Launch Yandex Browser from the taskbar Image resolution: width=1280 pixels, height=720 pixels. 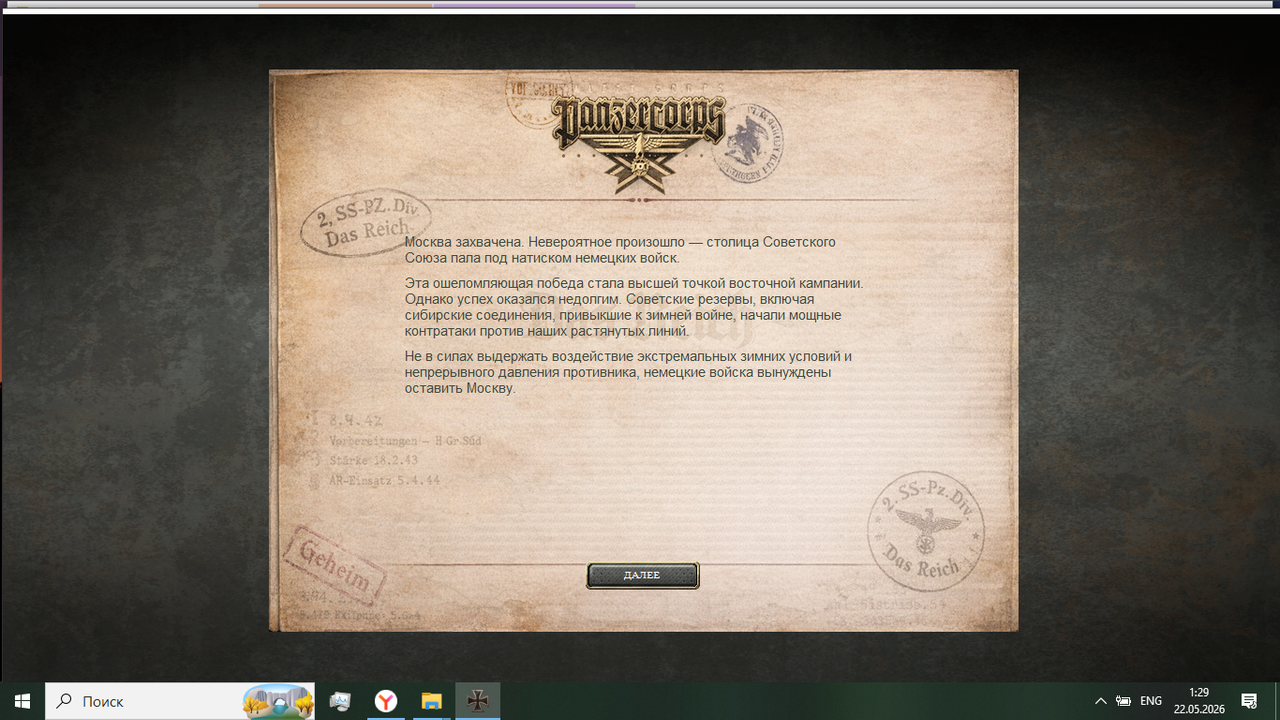[386, 701]
